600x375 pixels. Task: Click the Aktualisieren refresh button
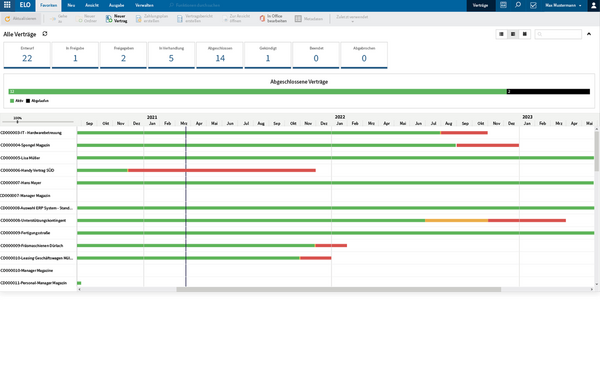tap(21, 19)
